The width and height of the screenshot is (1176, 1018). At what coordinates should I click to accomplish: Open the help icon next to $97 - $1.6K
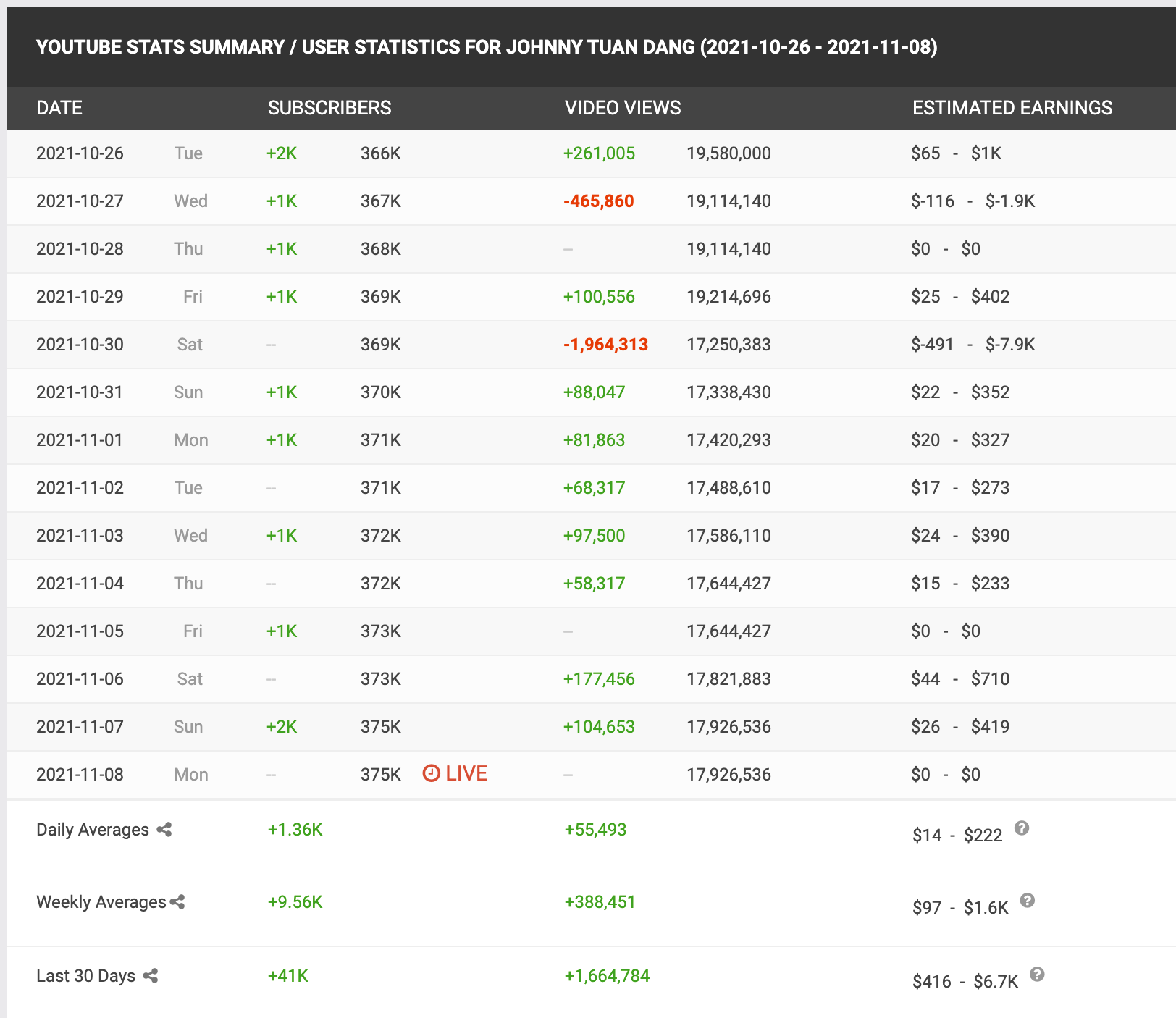pos(1028,901)
